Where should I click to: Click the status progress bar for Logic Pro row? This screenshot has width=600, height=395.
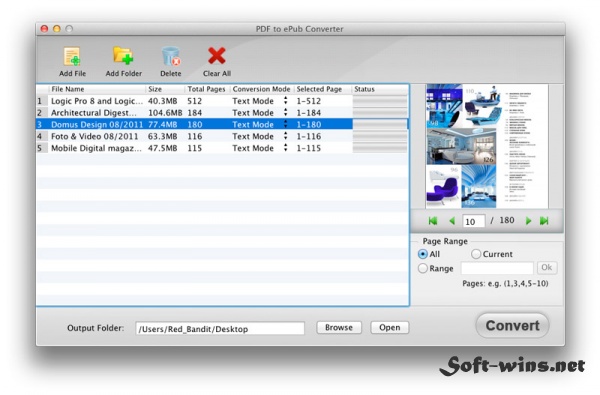click(380, 101)
